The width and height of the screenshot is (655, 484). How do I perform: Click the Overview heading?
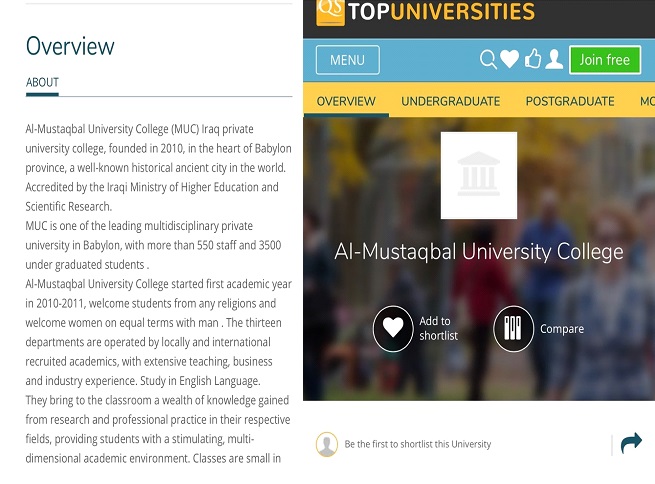(70, 46)
